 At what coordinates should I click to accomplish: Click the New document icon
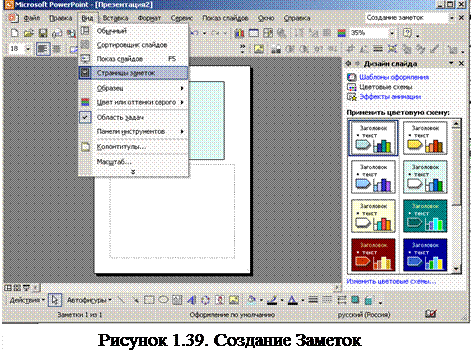tap(14, 33)
